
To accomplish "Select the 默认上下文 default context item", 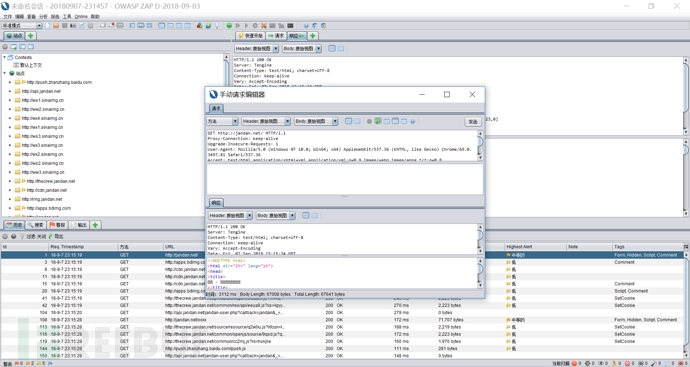I will (30, 65).
